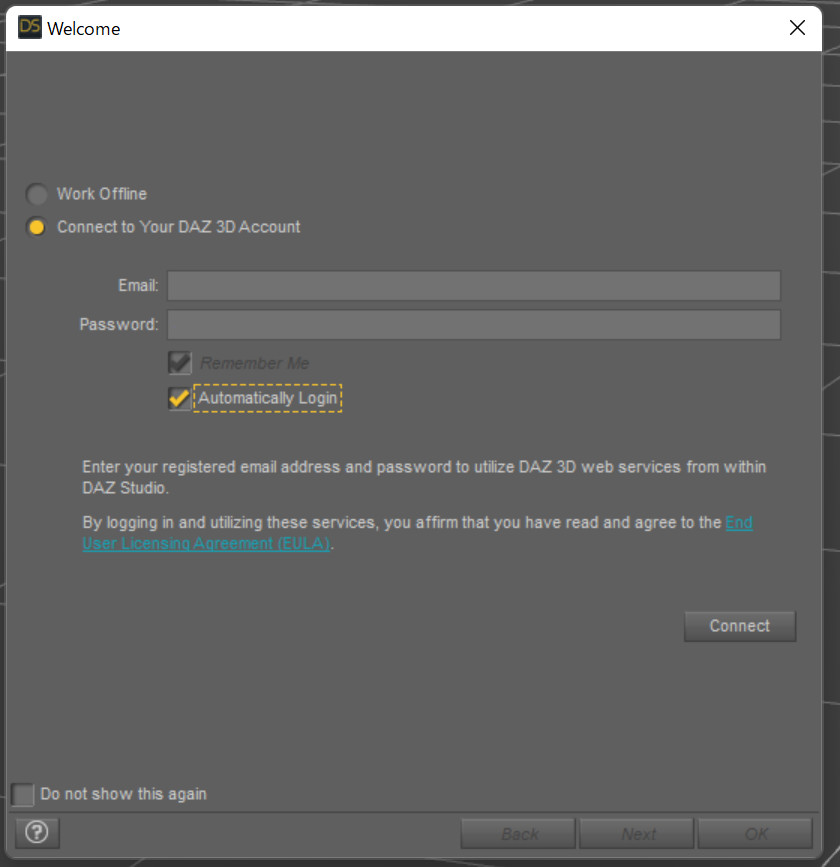Select Connect to Your DAZ 3D Account

tap(37, 227)
